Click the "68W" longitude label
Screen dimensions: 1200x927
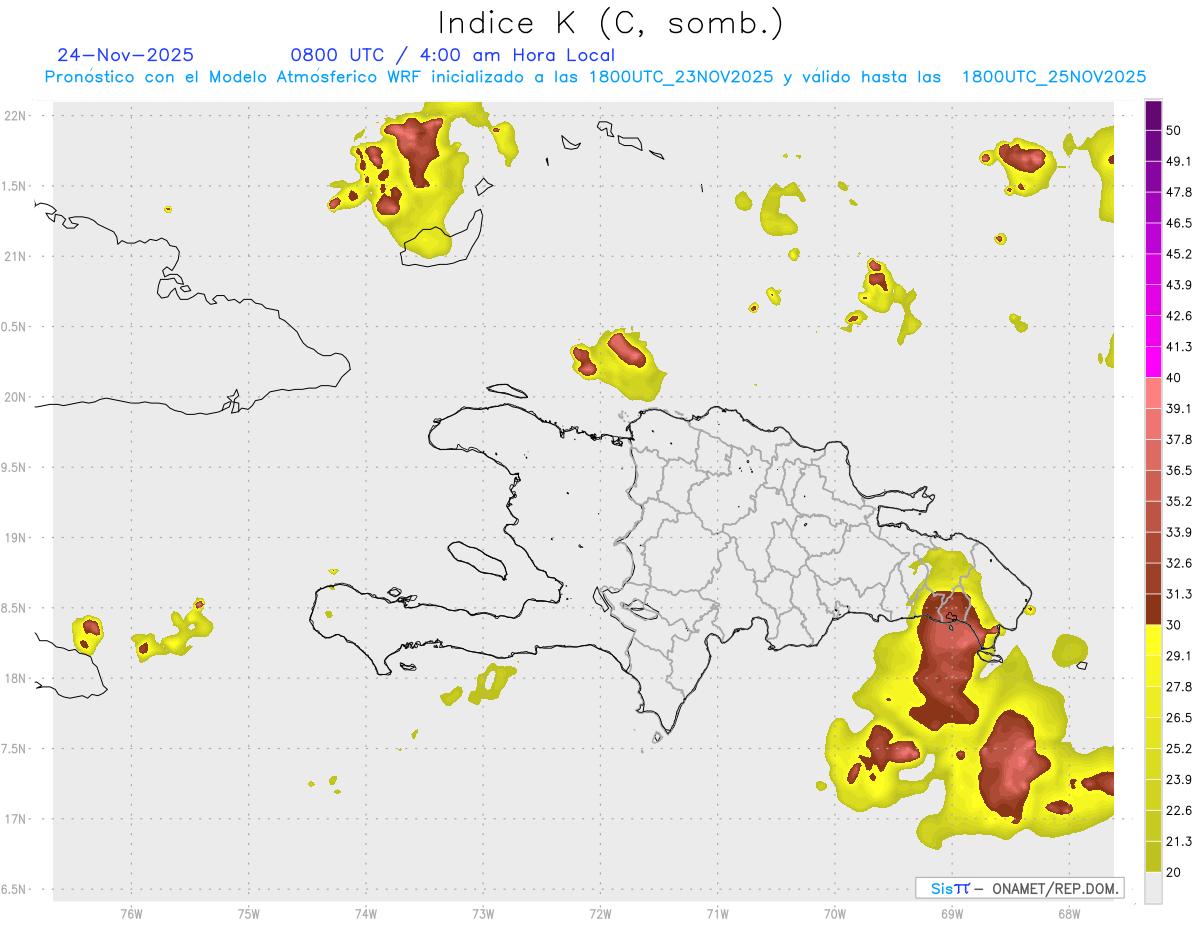(x=1069, y=913)
